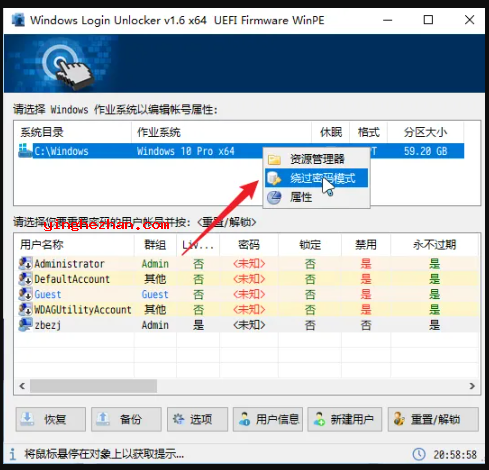Screen dimensions: 489x470
Task: Click the 作业系统 column header
Action: 221,132
